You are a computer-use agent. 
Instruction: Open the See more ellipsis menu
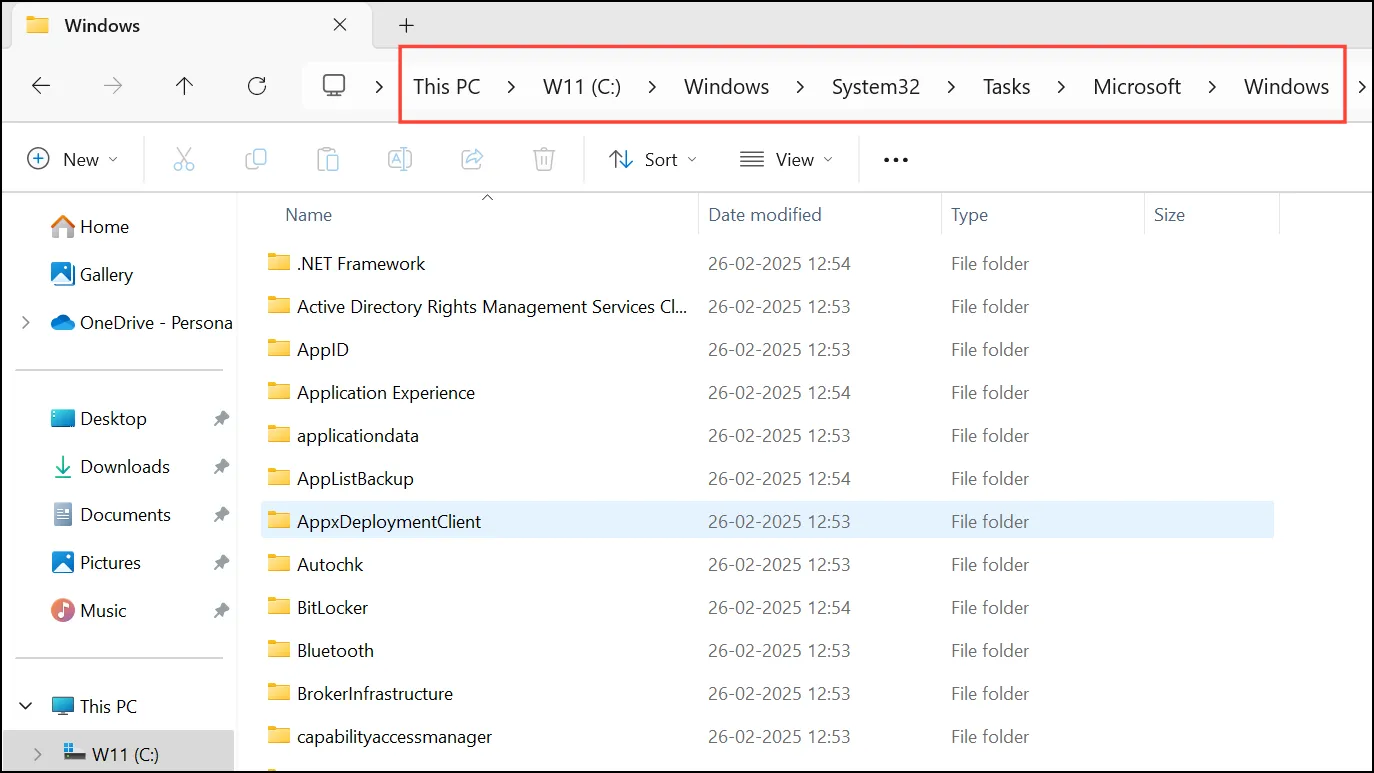pyautogui.click(x=896, y=159)
